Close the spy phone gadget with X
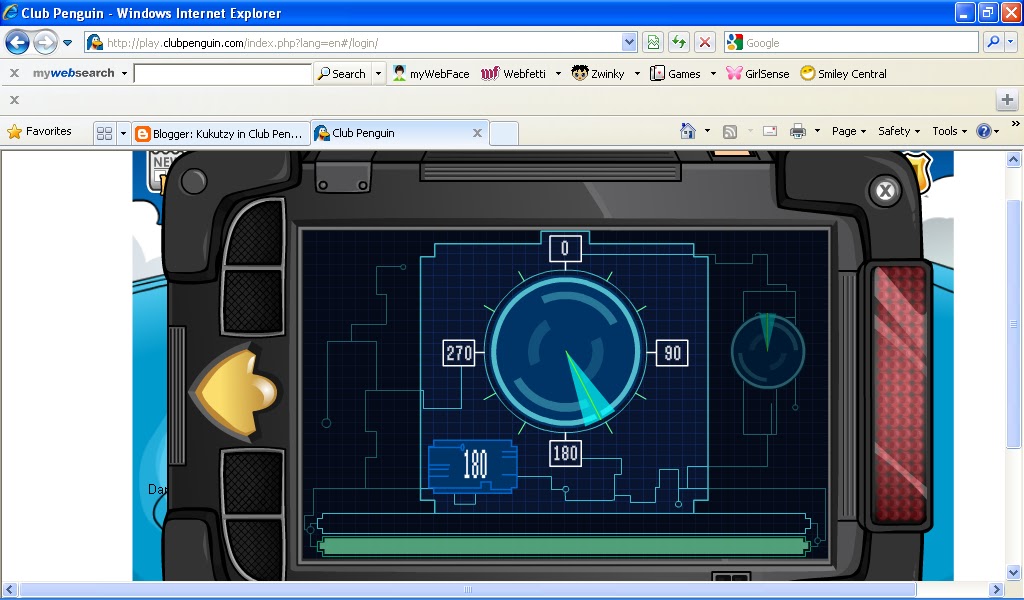Screen dimensions: 1024x600 pyautogui.click(x=885, y=191)
